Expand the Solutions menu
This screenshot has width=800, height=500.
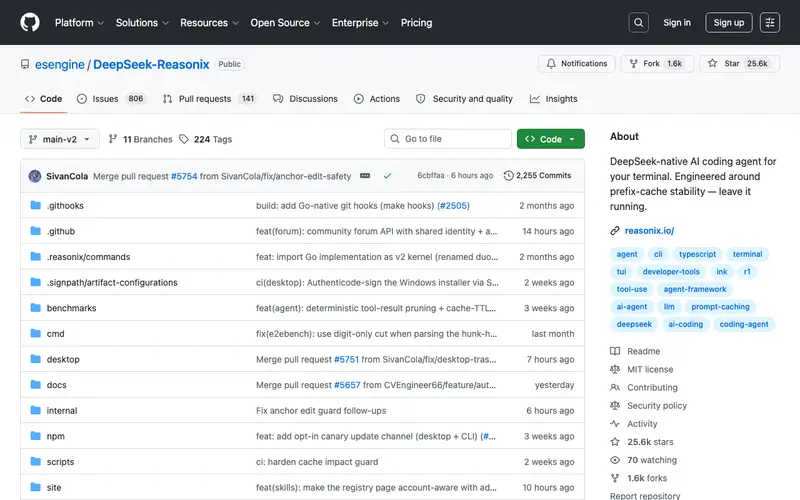pyautogui.click(x=142, y=22)
